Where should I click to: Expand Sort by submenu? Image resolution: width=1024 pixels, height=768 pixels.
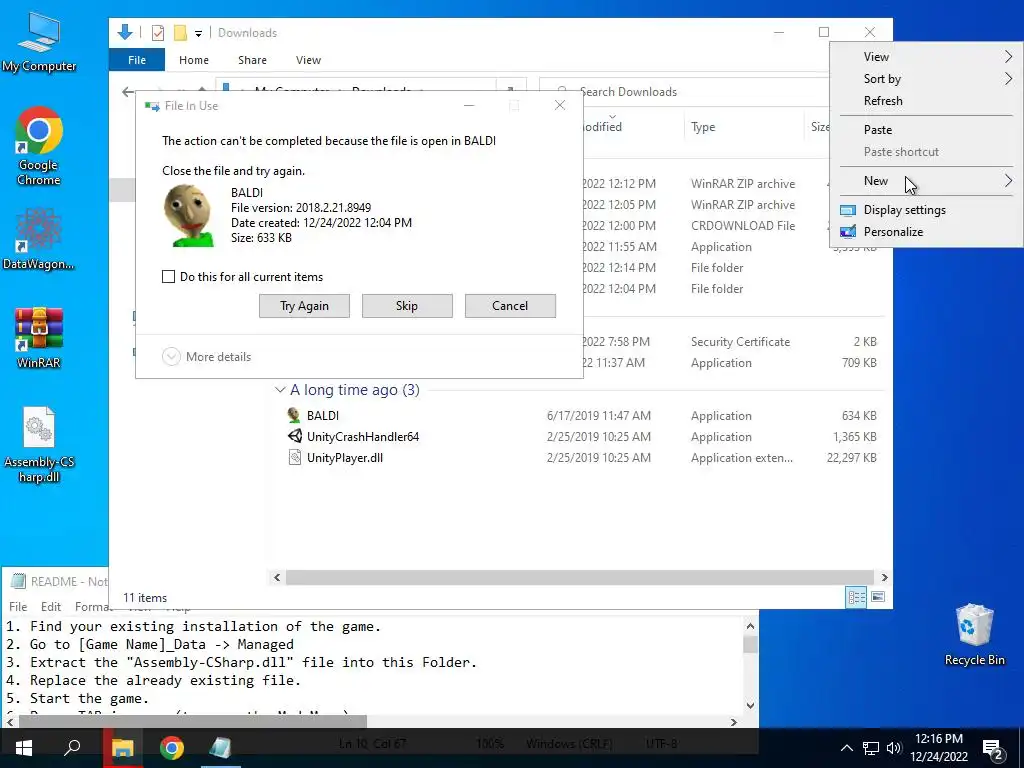click(x=926, y=79)
